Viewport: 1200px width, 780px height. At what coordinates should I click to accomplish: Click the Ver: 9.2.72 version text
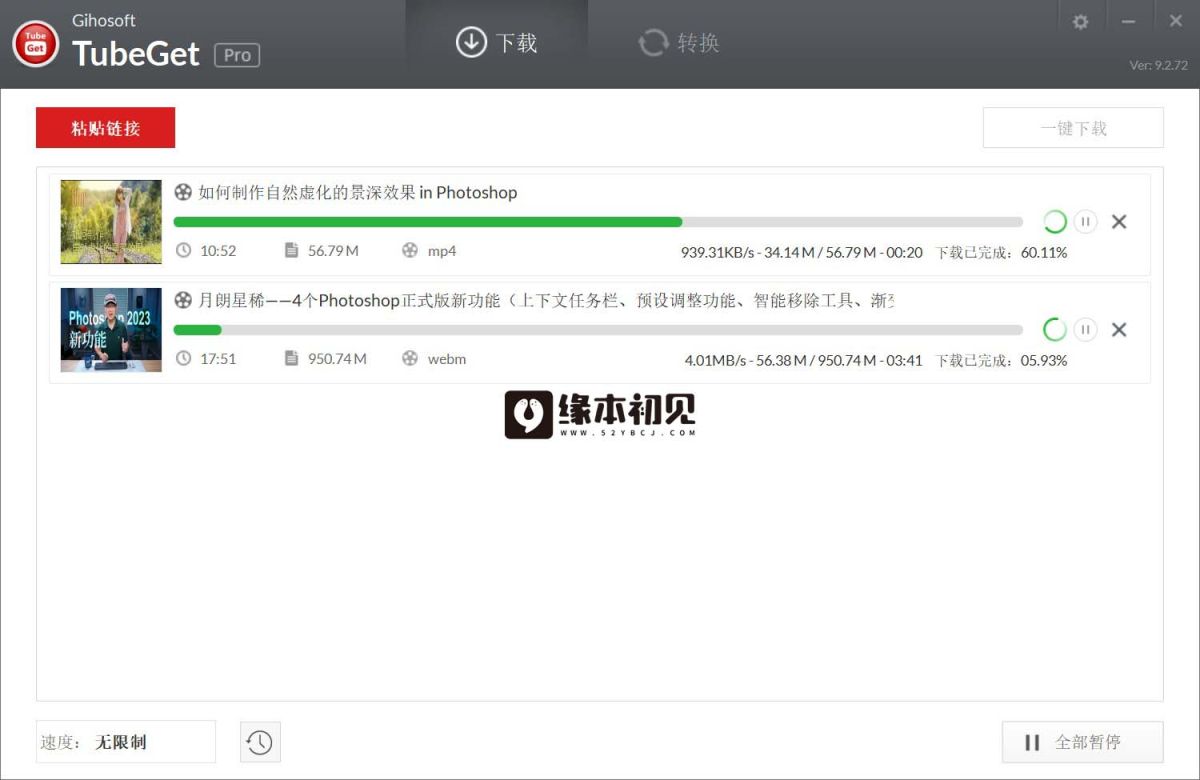point(1158,65)
